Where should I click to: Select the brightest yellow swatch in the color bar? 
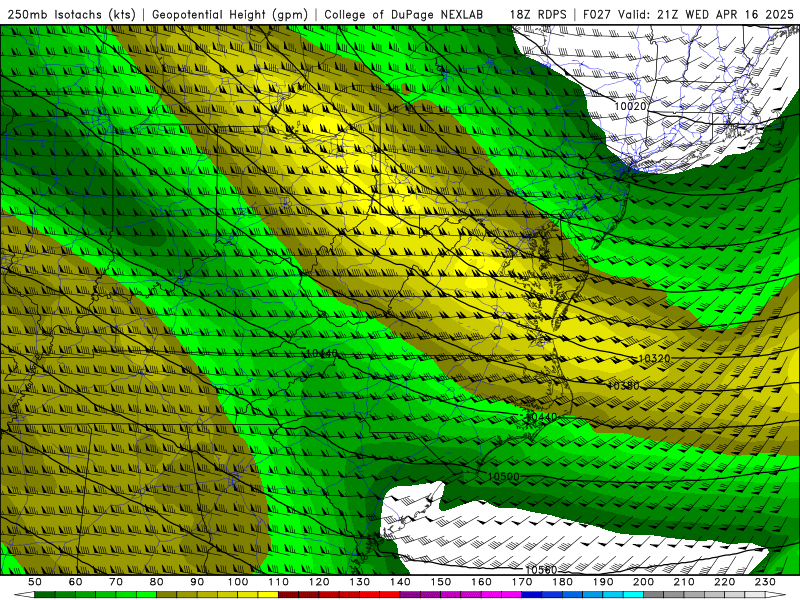[268, 594]
